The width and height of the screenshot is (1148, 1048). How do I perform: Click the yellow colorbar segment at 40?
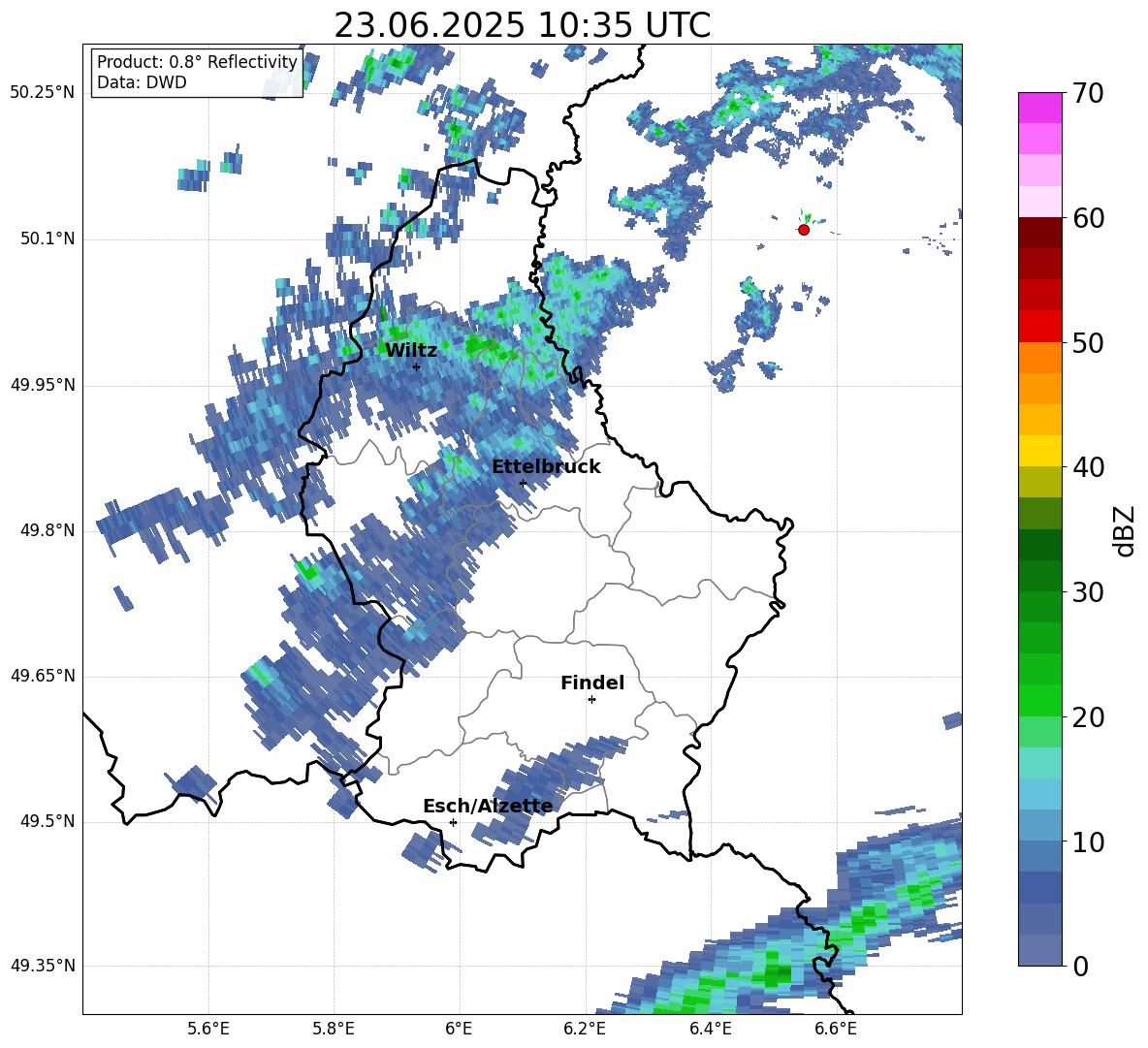[1039, 451]
